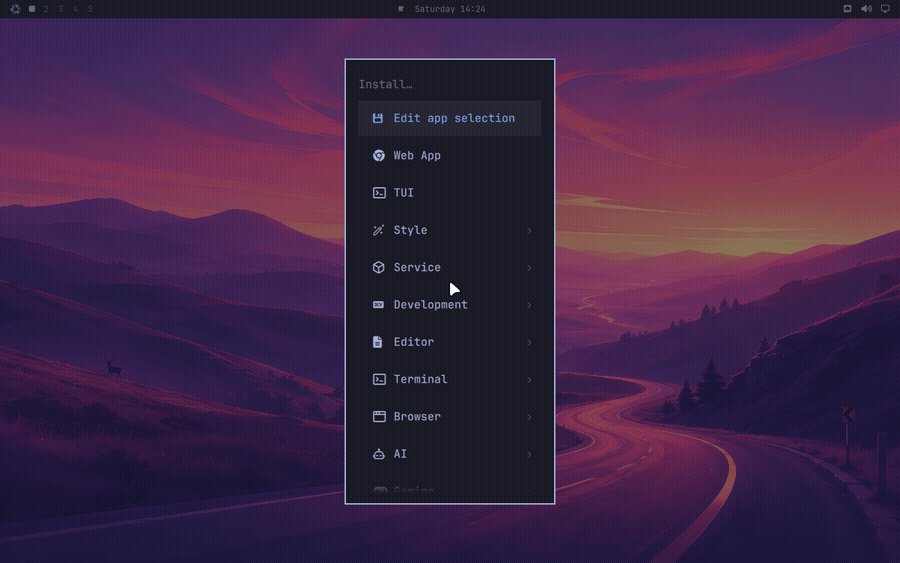
Task: Choose the TUI menu entry
Action: point(449,193)
